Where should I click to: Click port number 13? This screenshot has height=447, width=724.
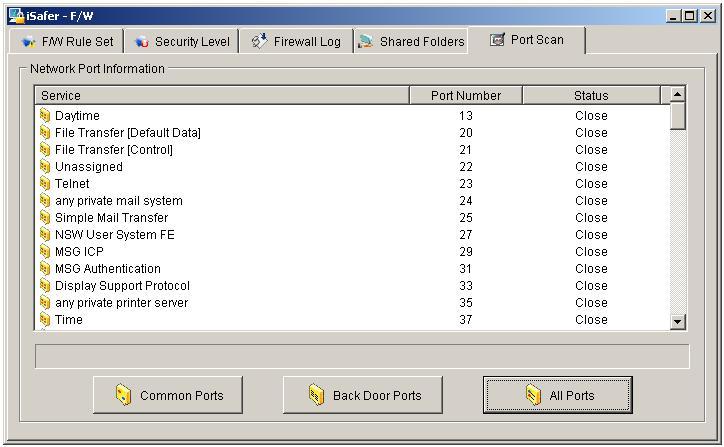point(466,115)
